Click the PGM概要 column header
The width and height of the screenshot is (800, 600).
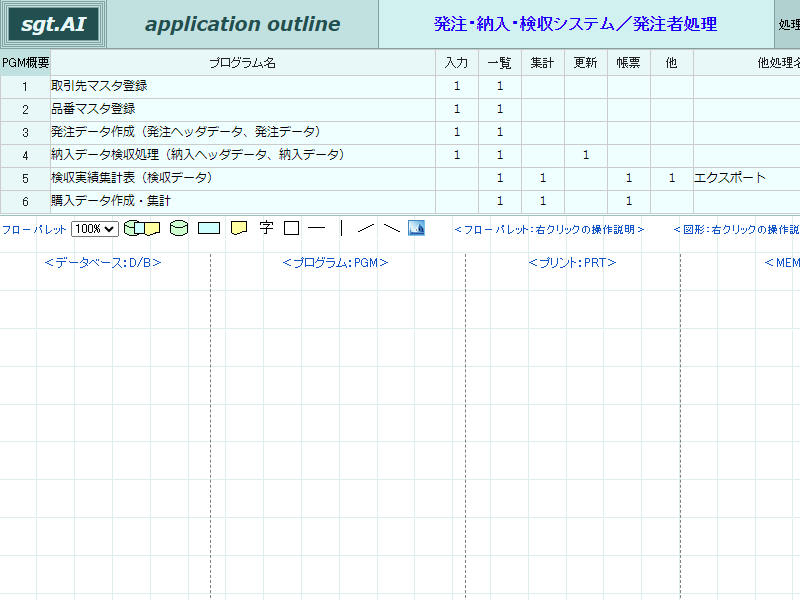pyautogui.click(x=26, y=63)
